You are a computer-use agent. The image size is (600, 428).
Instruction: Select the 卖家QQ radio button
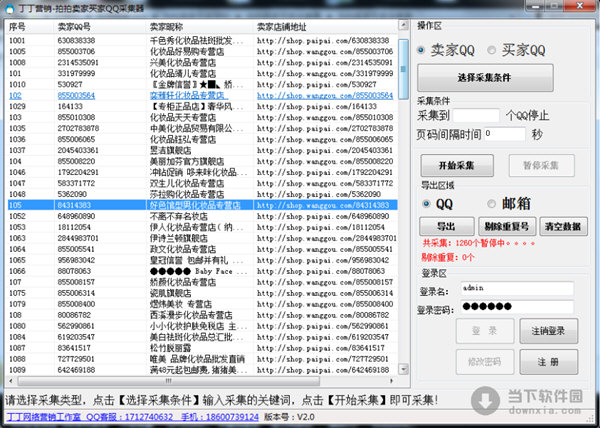(421, 50)
